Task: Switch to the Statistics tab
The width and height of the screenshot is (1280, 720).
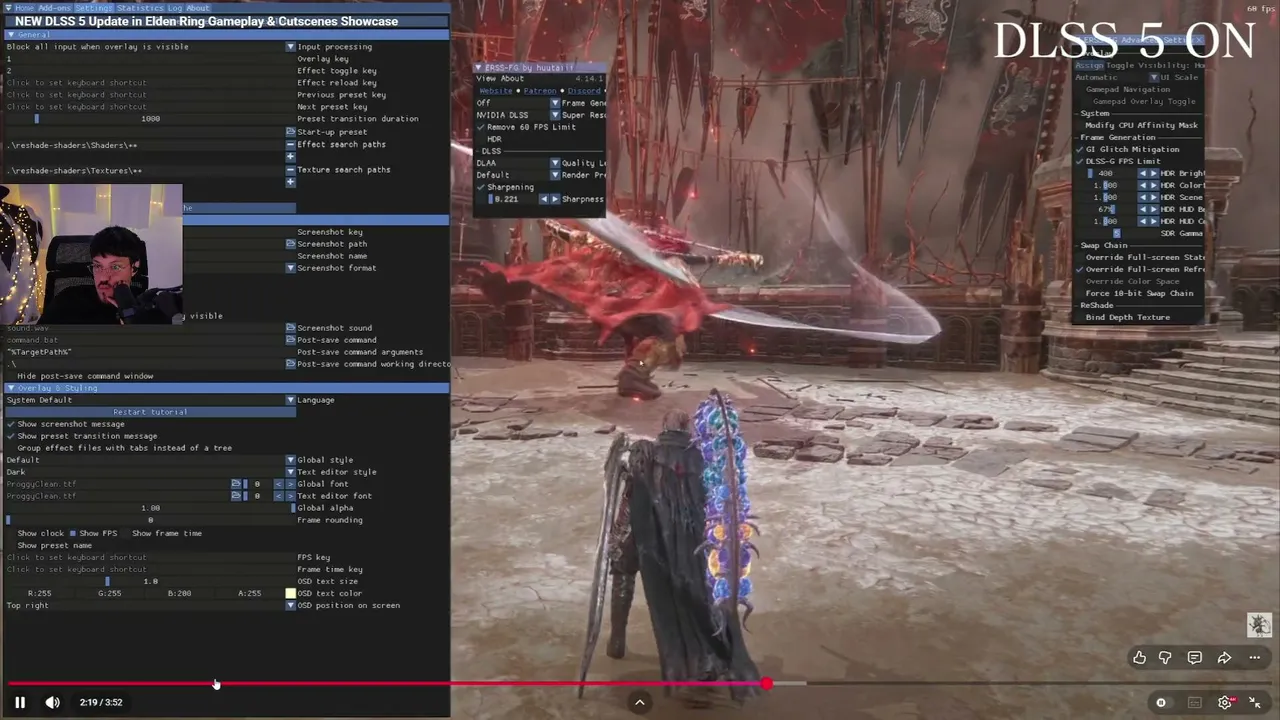Action: click(140, 8)
